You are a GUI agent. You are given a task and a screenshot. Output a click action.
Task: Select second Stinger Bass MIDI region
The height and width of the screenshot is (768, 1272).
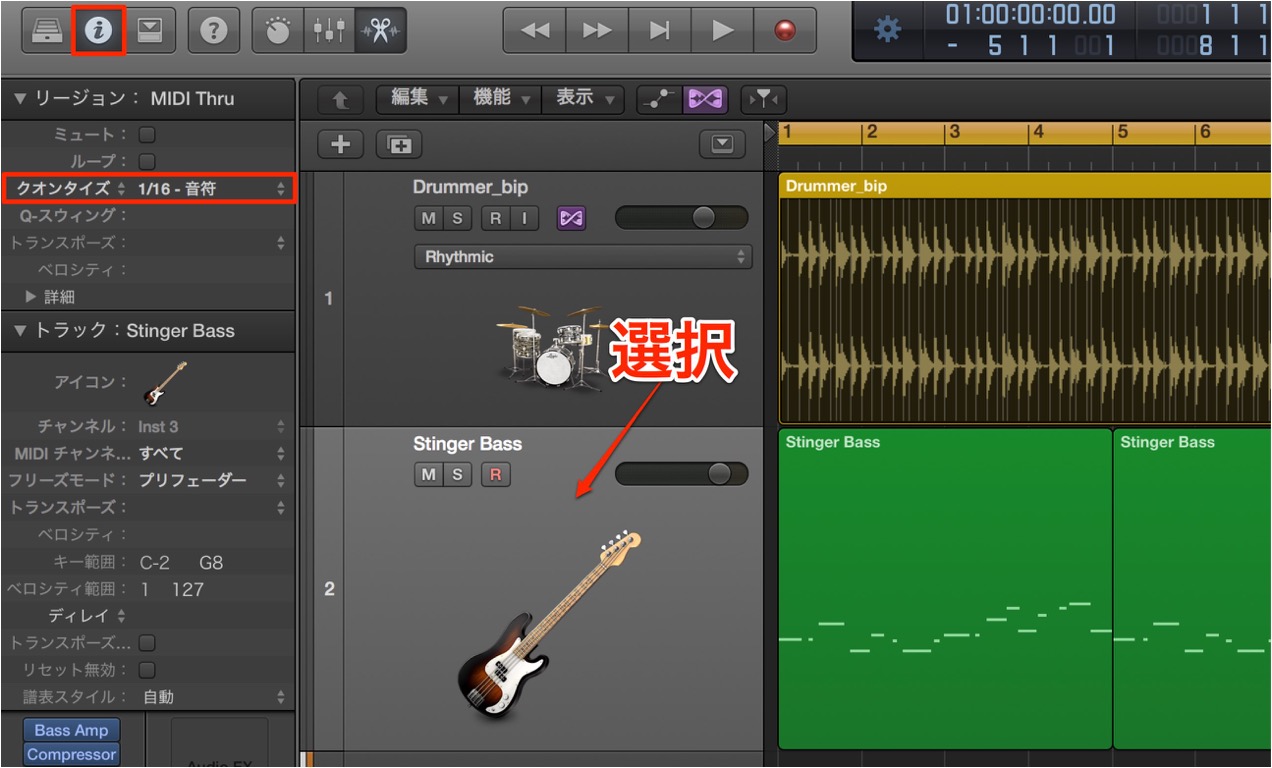(1192, 589)
